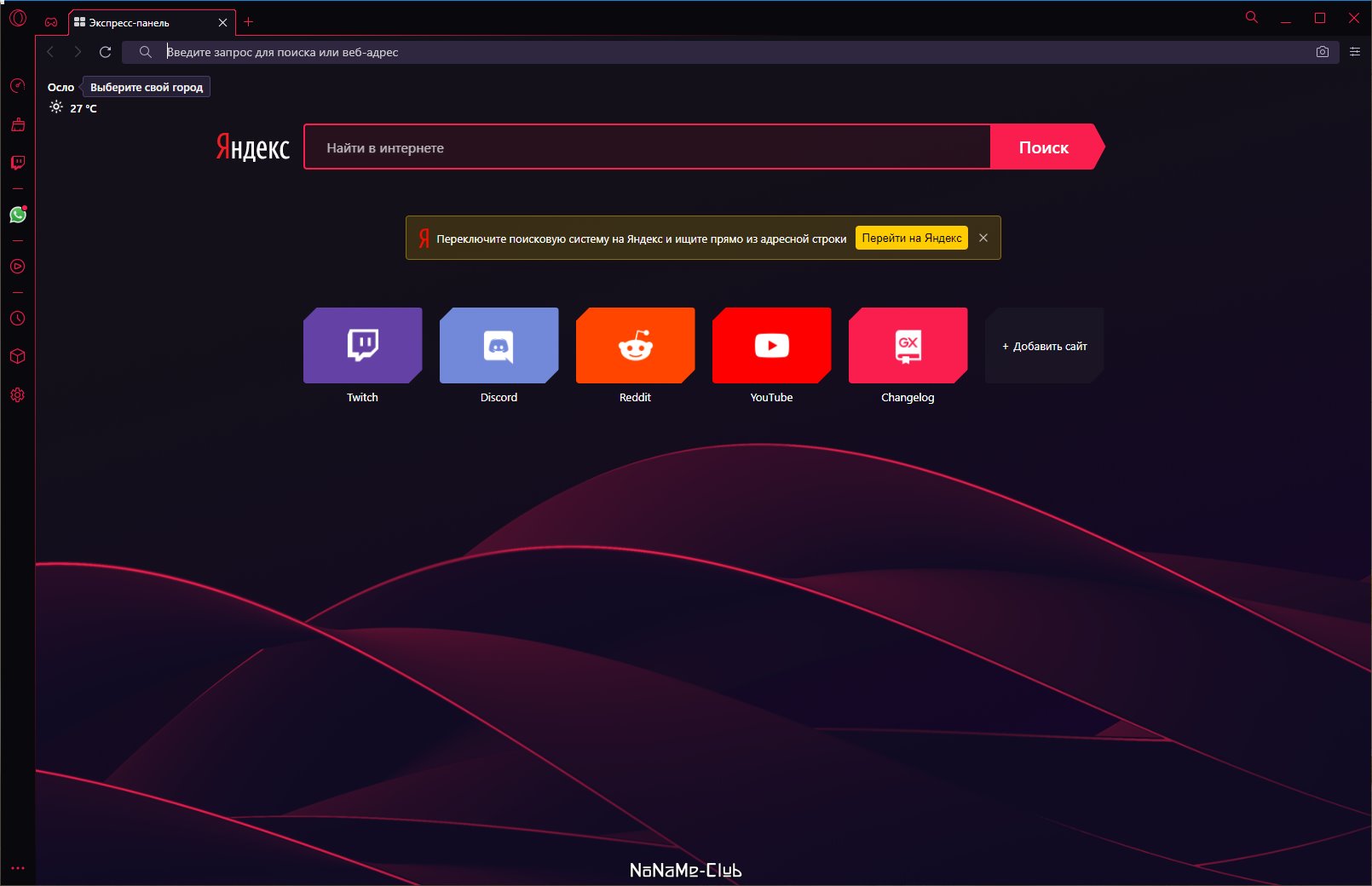Open the Reddit speed dial tile
Viewport: 1372px width, 886px height.
click(x=635, y=345)
